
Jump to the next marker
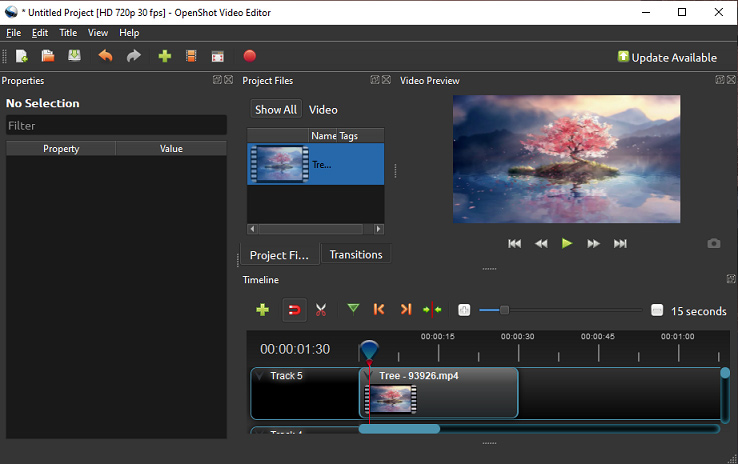(x=406, y=309)
